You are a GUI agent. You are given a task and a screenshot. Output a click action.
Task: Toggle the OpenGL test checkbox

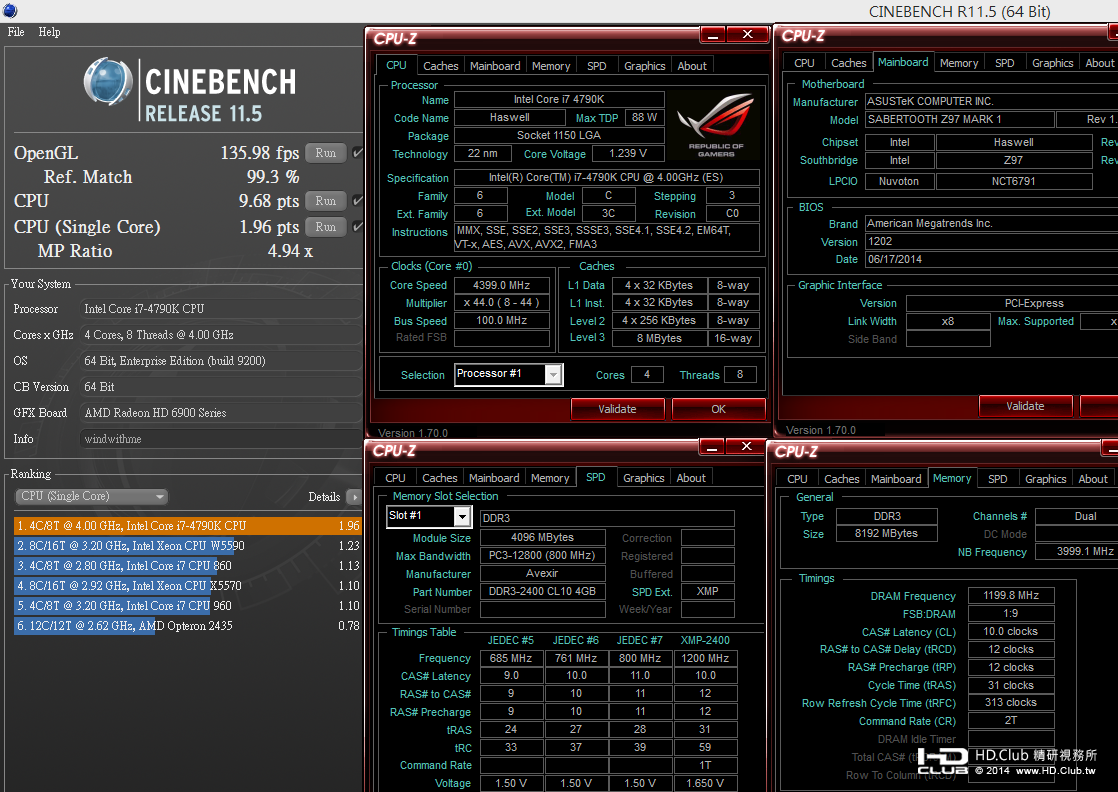tap(358, 153)
